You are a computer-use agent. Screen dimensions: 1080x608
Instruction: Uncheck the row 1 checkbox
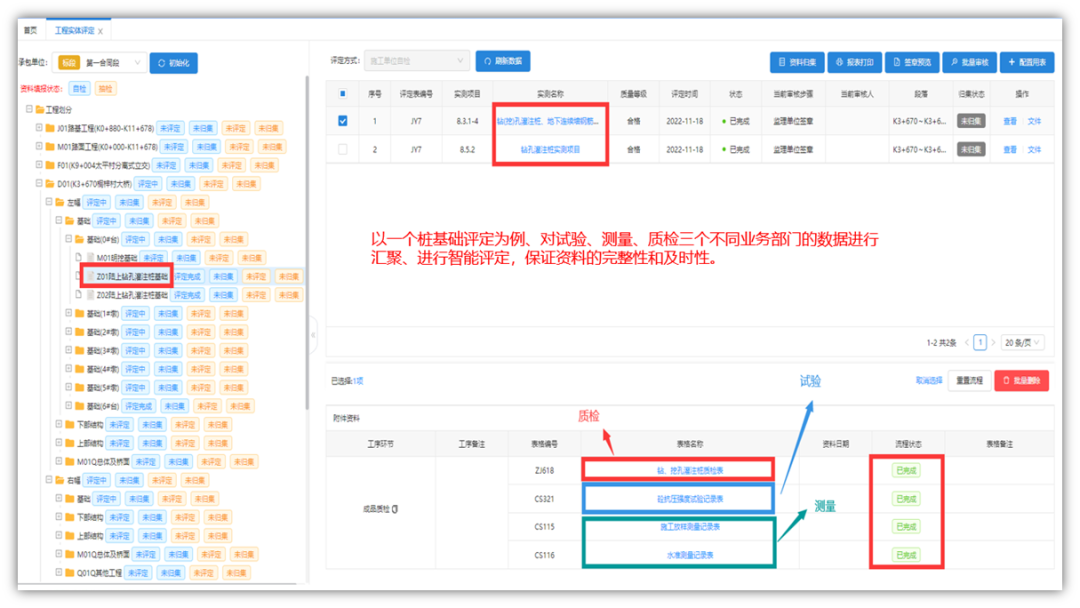(343, 121)
